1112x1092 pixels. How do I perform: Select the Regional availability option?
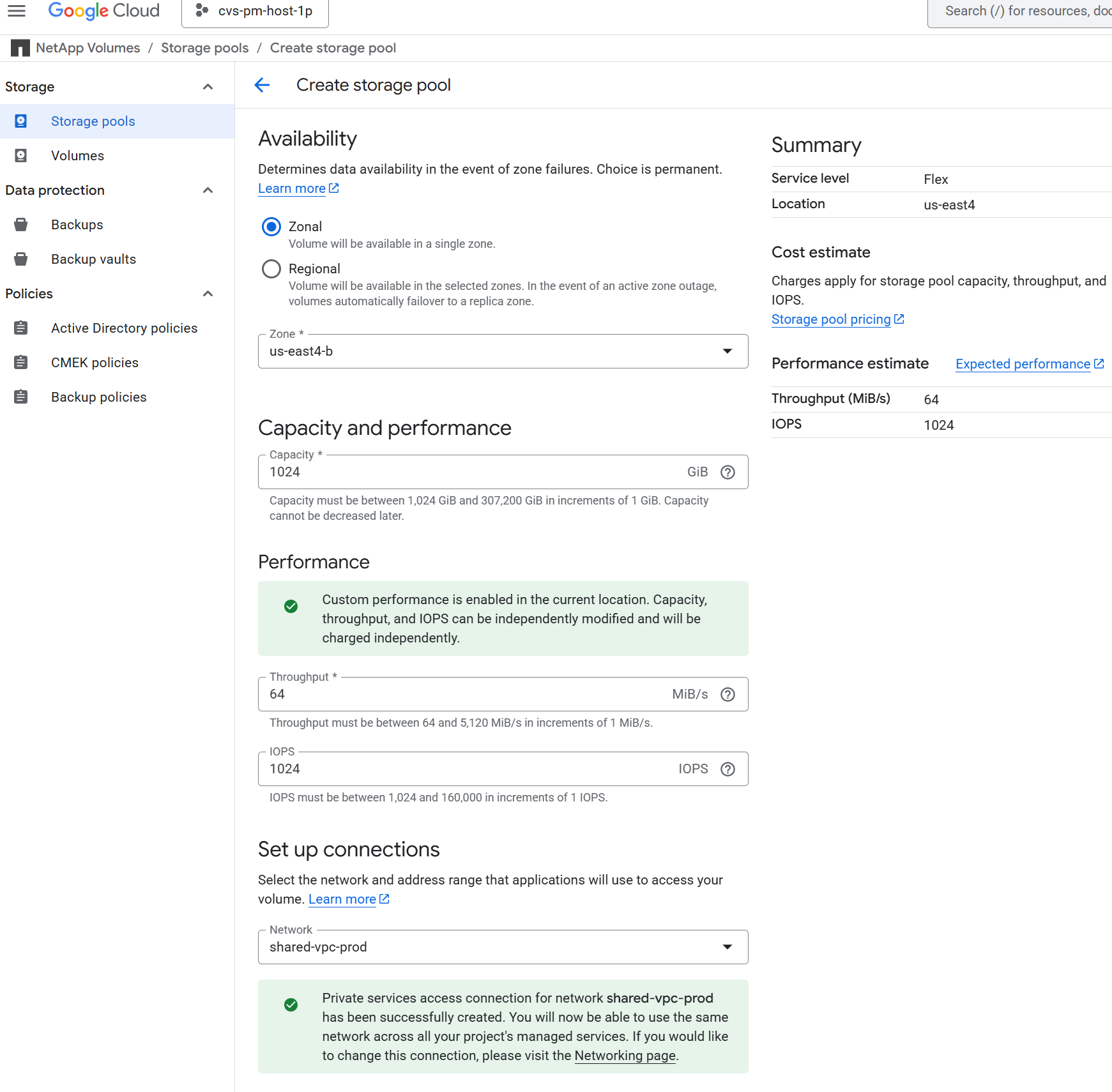(x=271, y=269)
